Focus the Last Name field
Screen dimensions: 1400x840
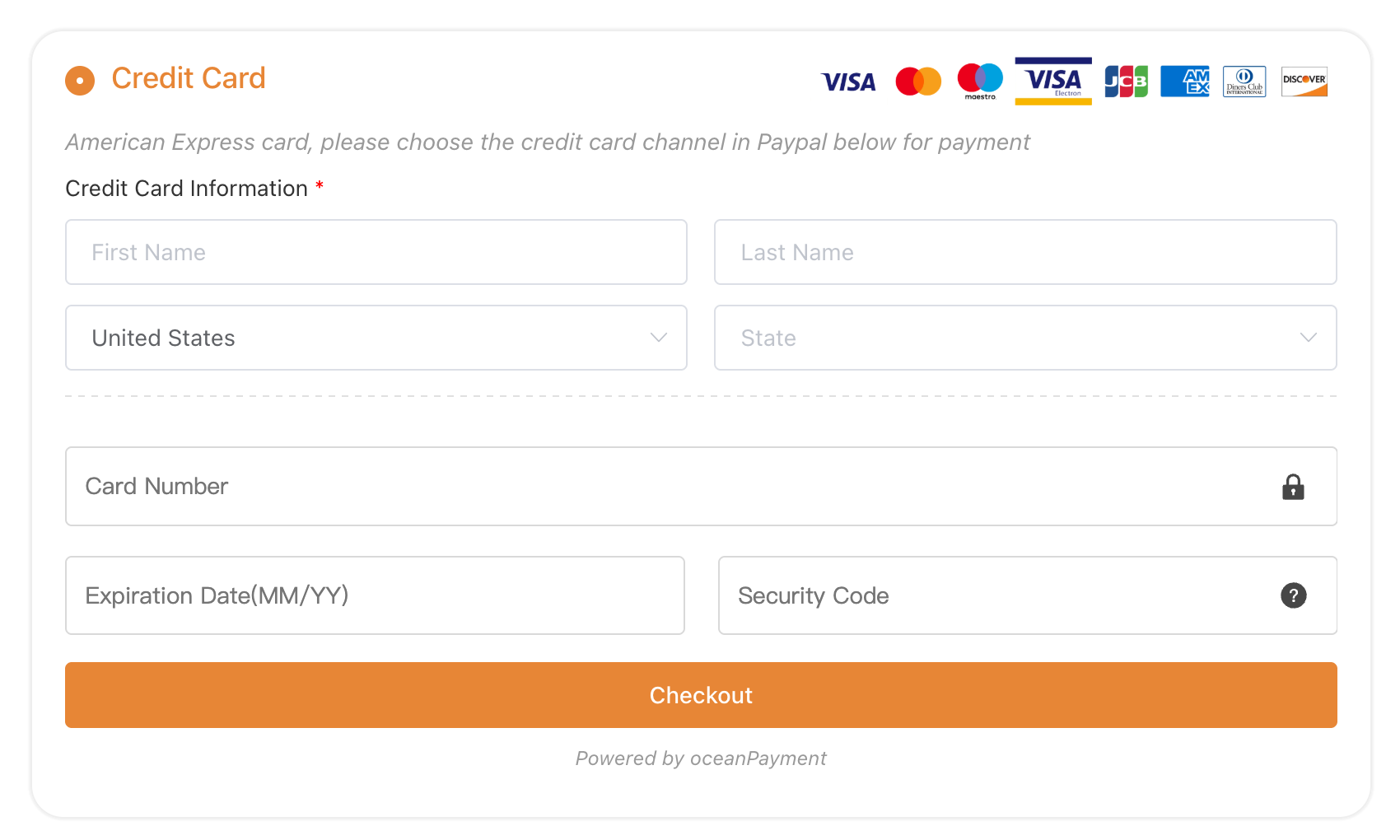coord(1024,252)
